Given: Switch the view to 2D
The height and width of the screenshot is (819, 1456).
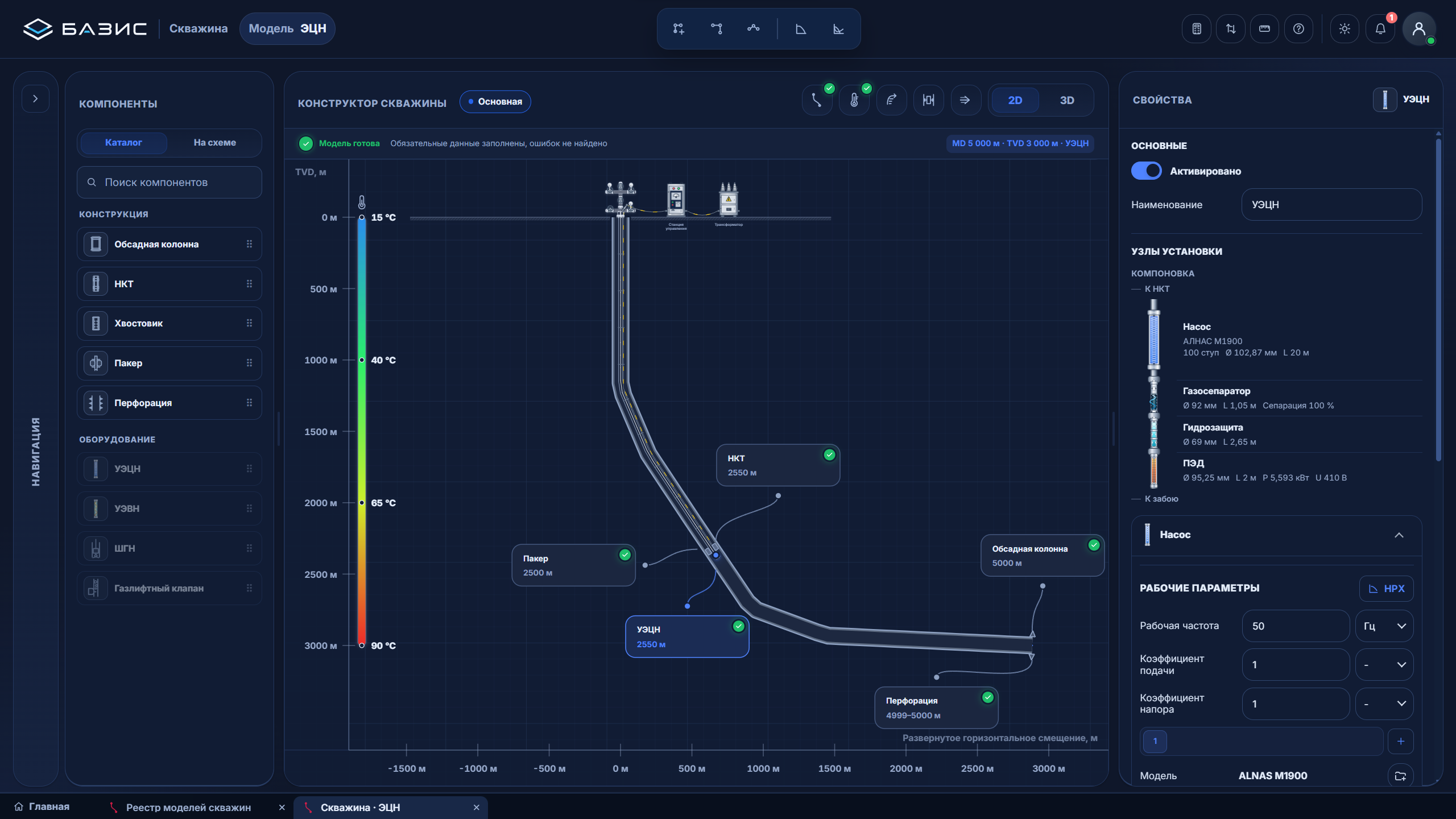Looking at the screenshot, I should [x=1015, y=100].
